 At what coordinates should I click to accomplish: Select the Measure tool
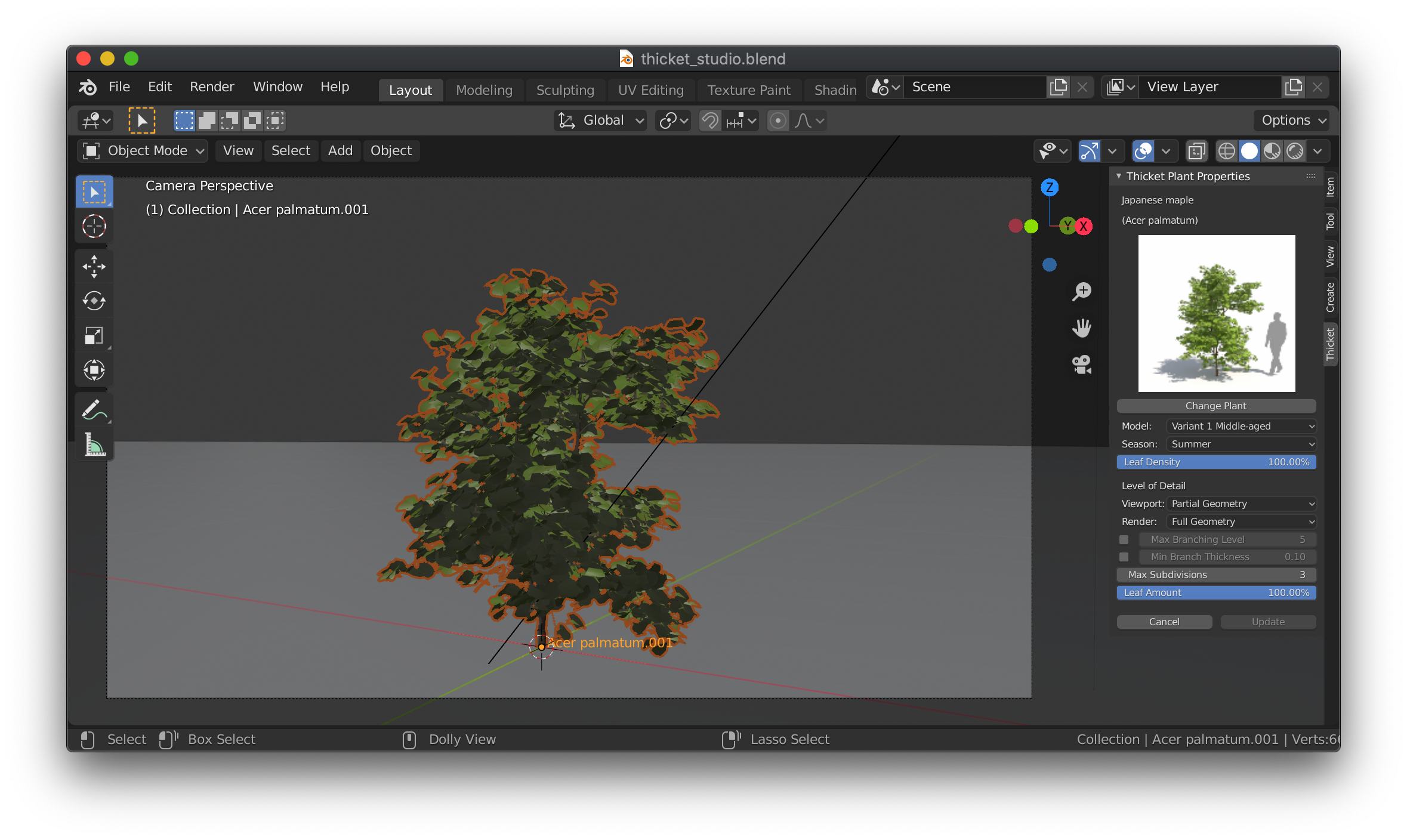pos(94,445)
